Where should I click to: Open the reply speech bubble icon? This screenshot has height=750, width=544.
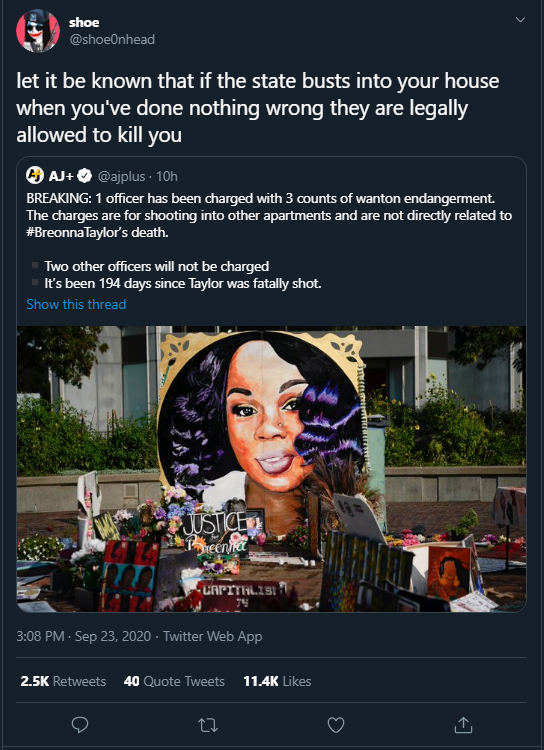pos(80,725)
